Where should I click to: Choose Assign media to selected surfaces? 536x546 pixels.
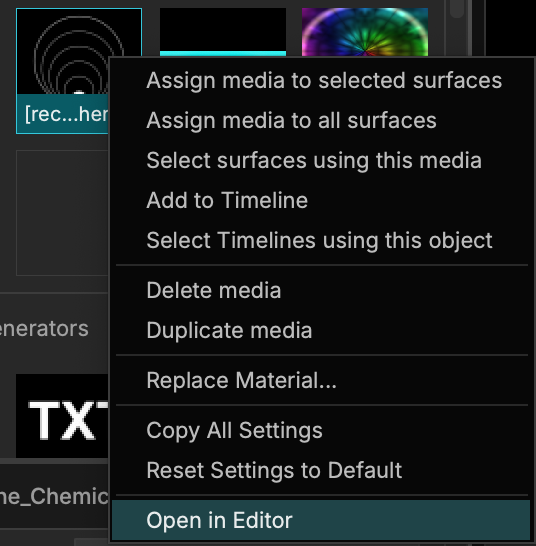tap(324, 80)
